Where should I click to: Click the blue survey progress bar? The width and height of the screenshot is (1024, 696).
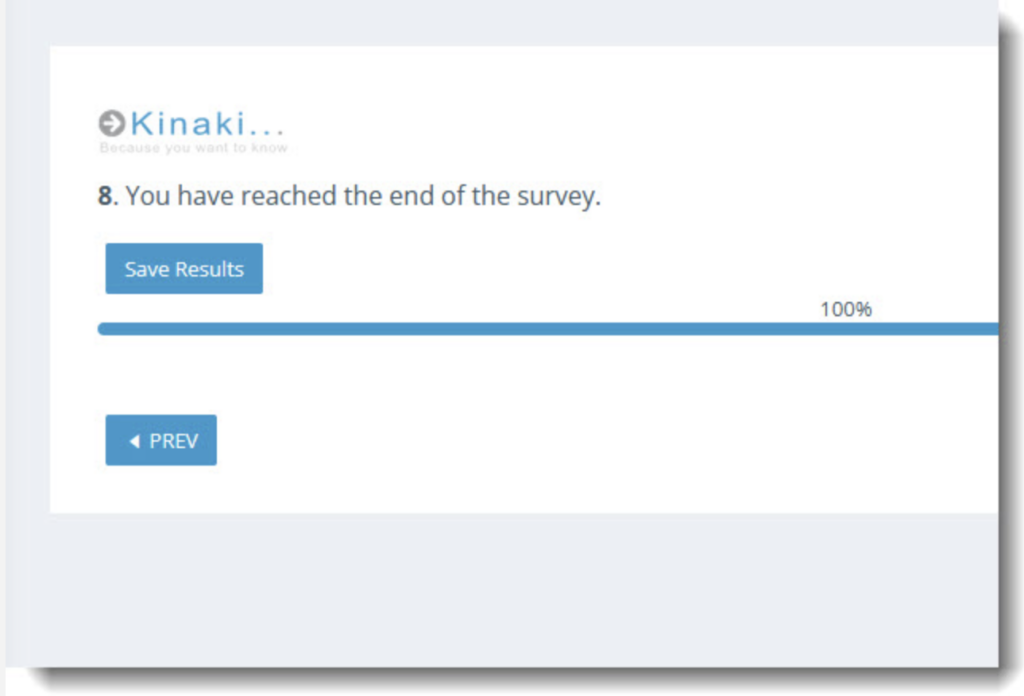coord(548,328)
